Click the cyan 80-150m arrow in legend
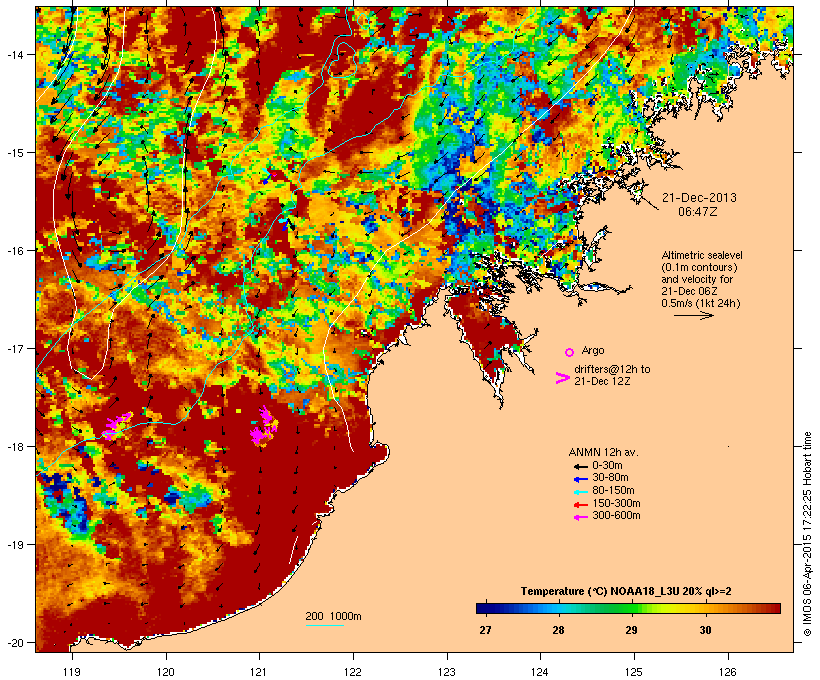 point(580,492)
